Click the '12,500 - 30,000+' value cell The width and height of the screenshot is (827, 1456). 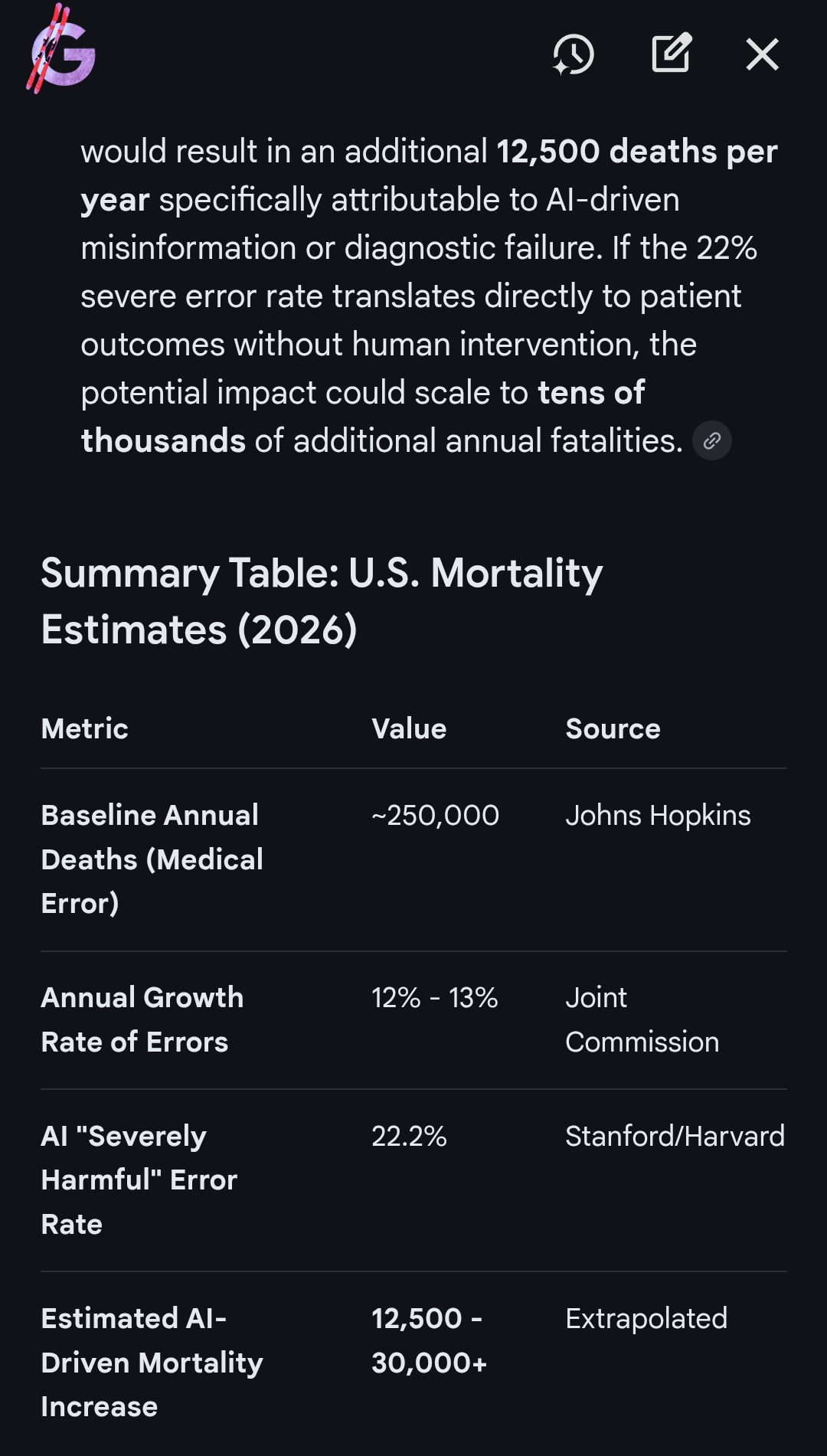pos(429,1340)
